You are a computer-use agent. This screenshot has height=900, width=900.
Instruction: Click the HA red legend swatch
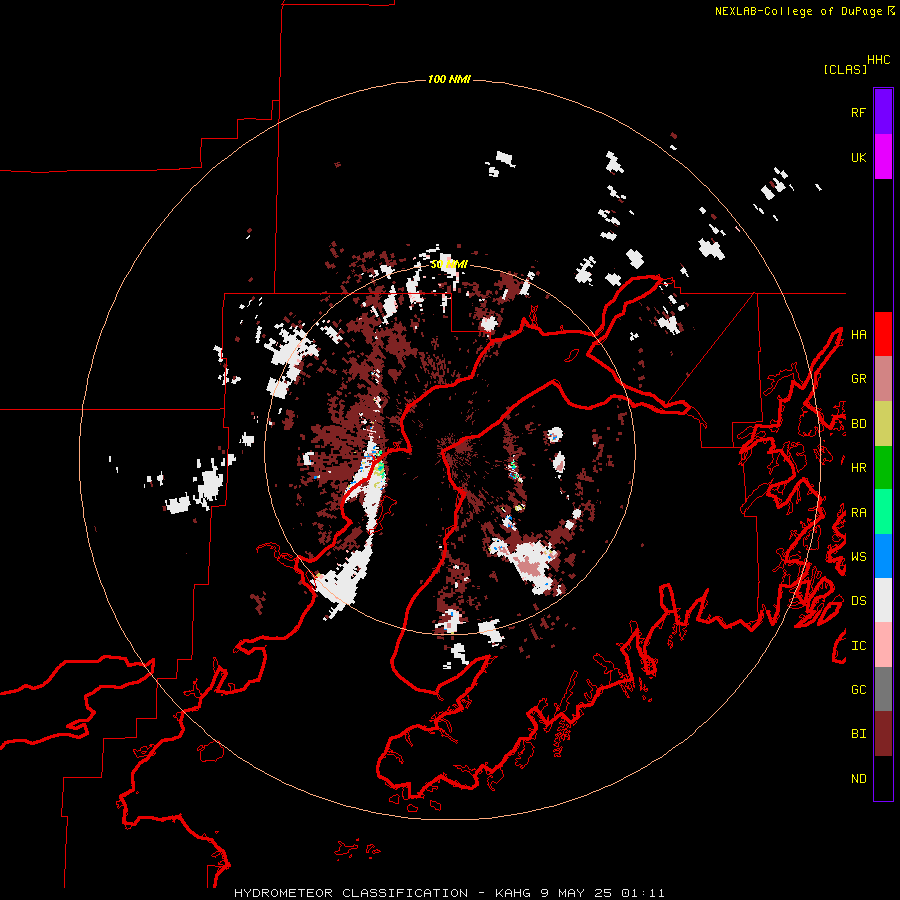883,334
